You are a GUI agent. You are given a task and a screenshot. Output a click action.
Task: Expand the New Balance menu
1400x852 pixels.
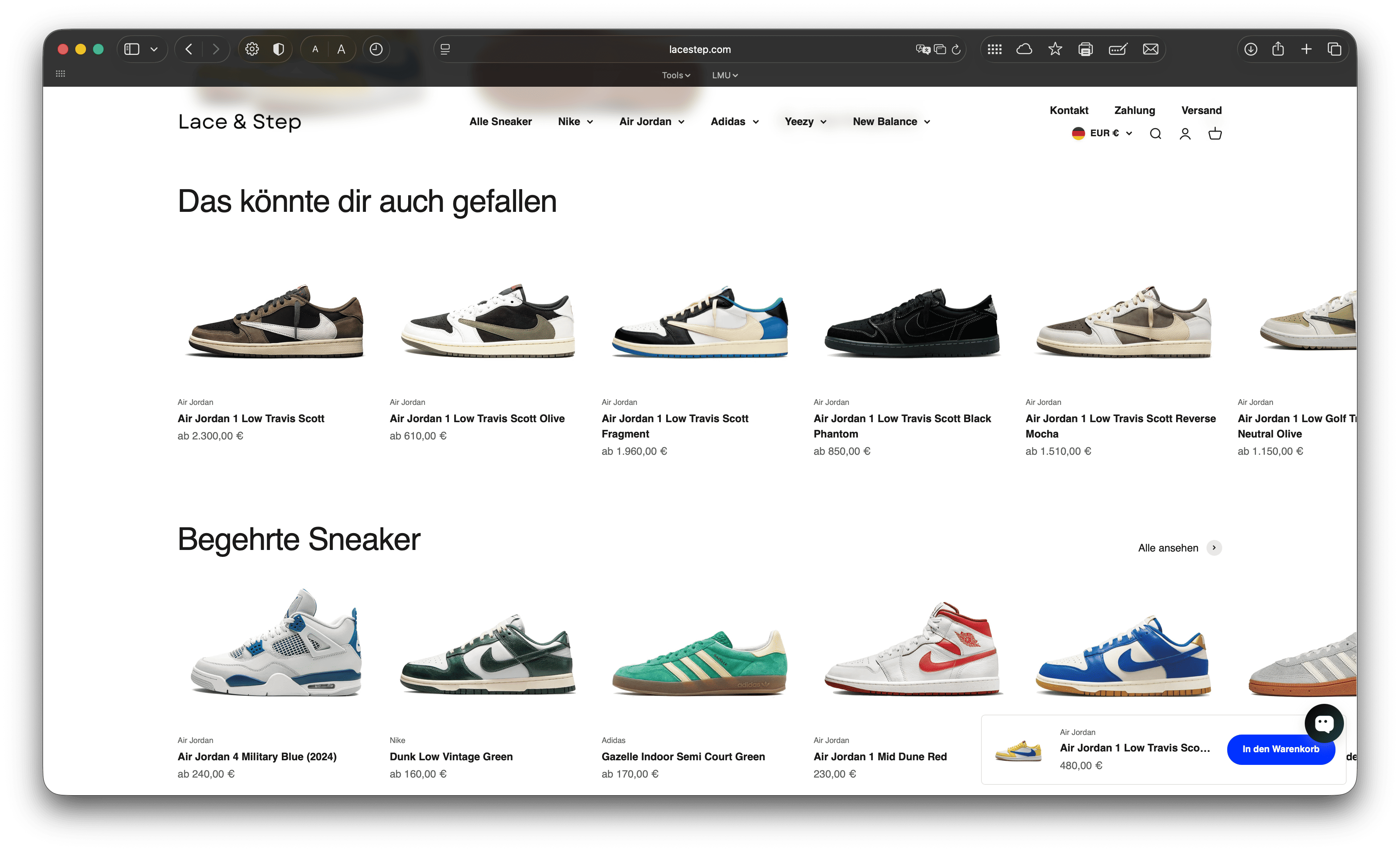(891, 122)
